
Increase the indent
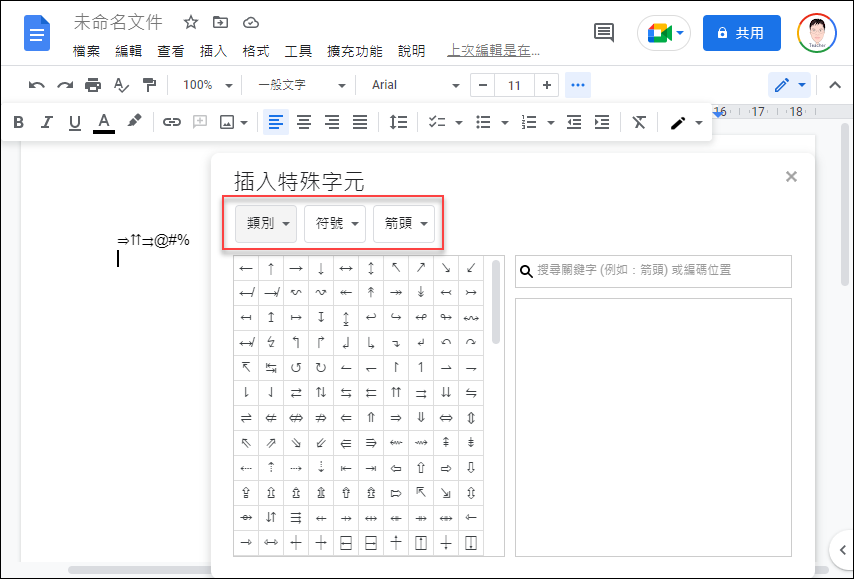tap(602, 122)
